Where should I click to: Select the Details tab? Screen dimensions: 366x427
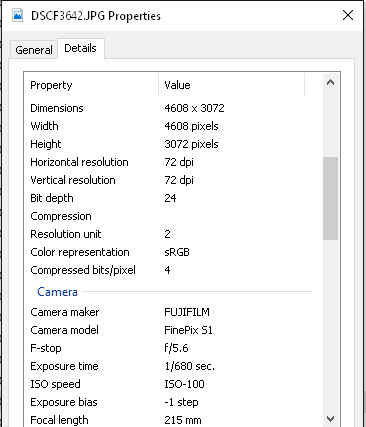click(81, 48)
